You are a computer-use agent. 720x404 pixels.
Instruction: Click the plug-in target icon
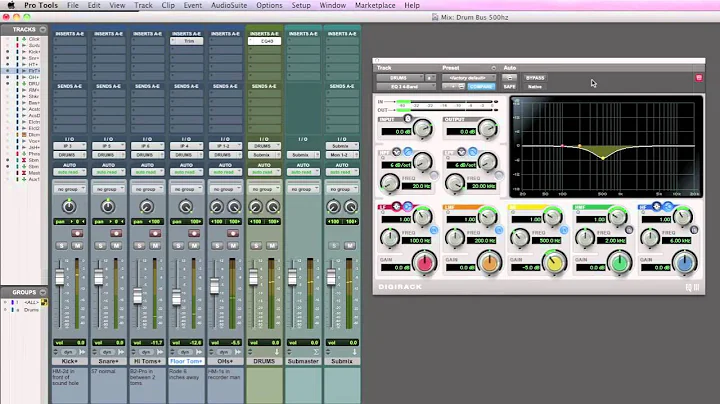pyautogui.click(x=699, y=78)
